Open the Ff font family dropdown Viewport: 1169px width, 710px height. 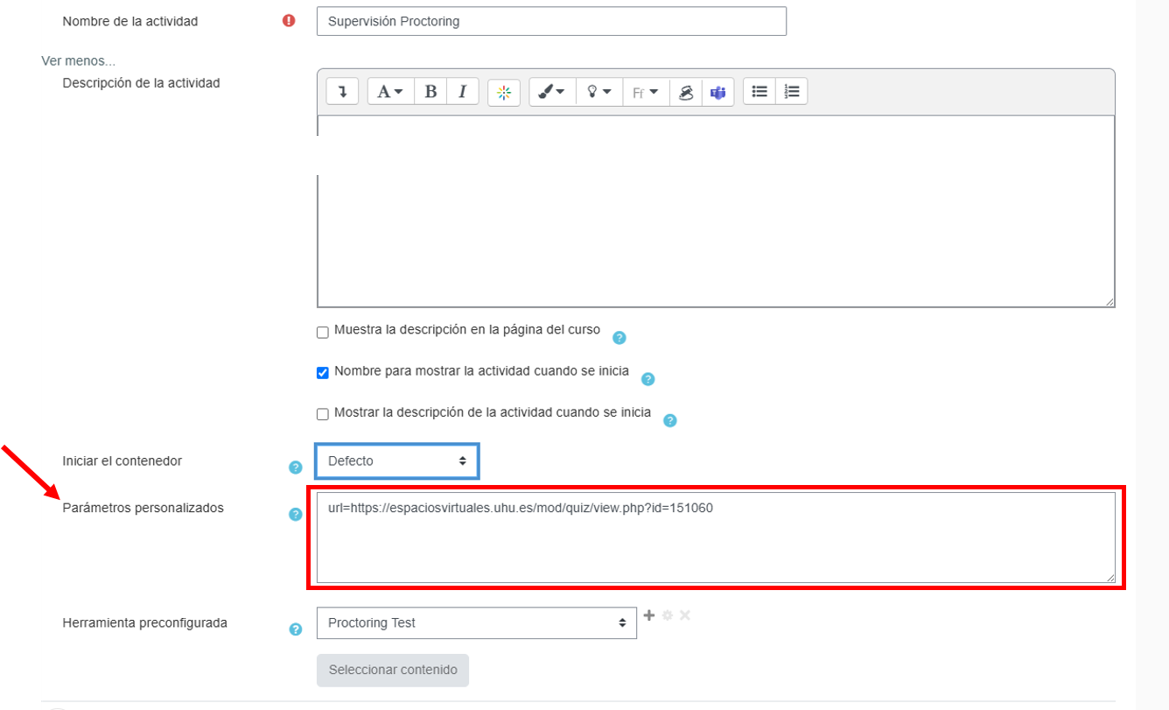tap(646, 92)
